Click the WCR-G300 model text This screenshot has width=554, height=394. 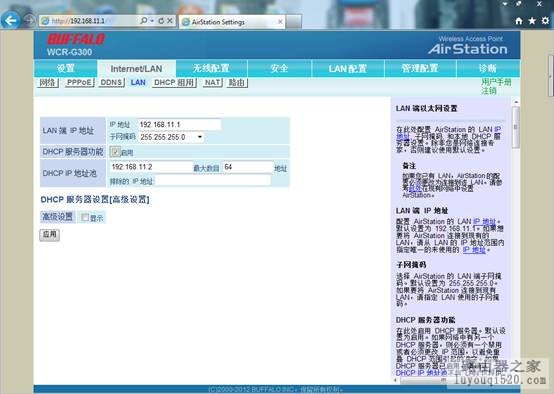coord(69,52)
